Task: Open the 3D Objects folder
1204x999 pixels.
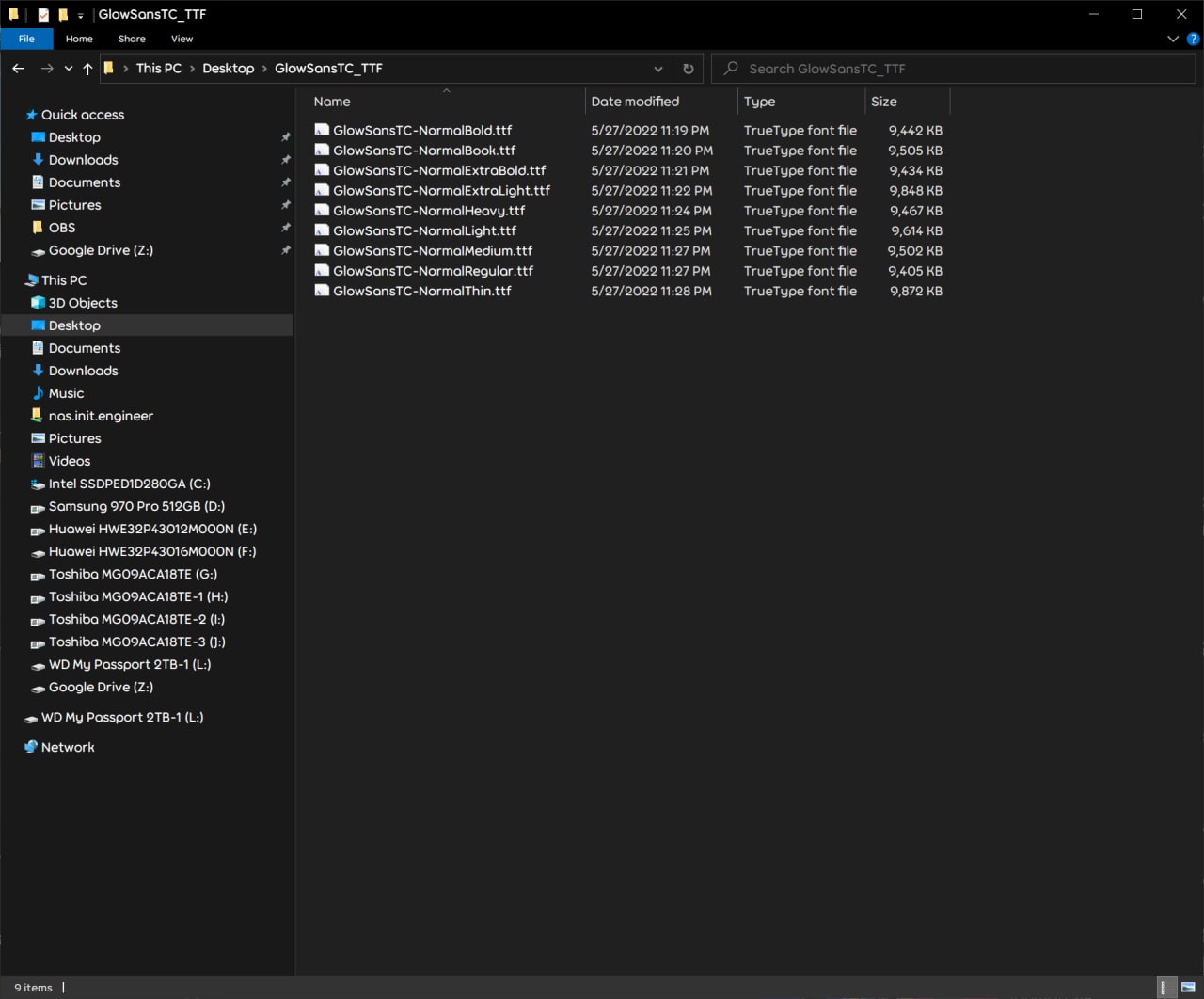Action: (83, 303)
